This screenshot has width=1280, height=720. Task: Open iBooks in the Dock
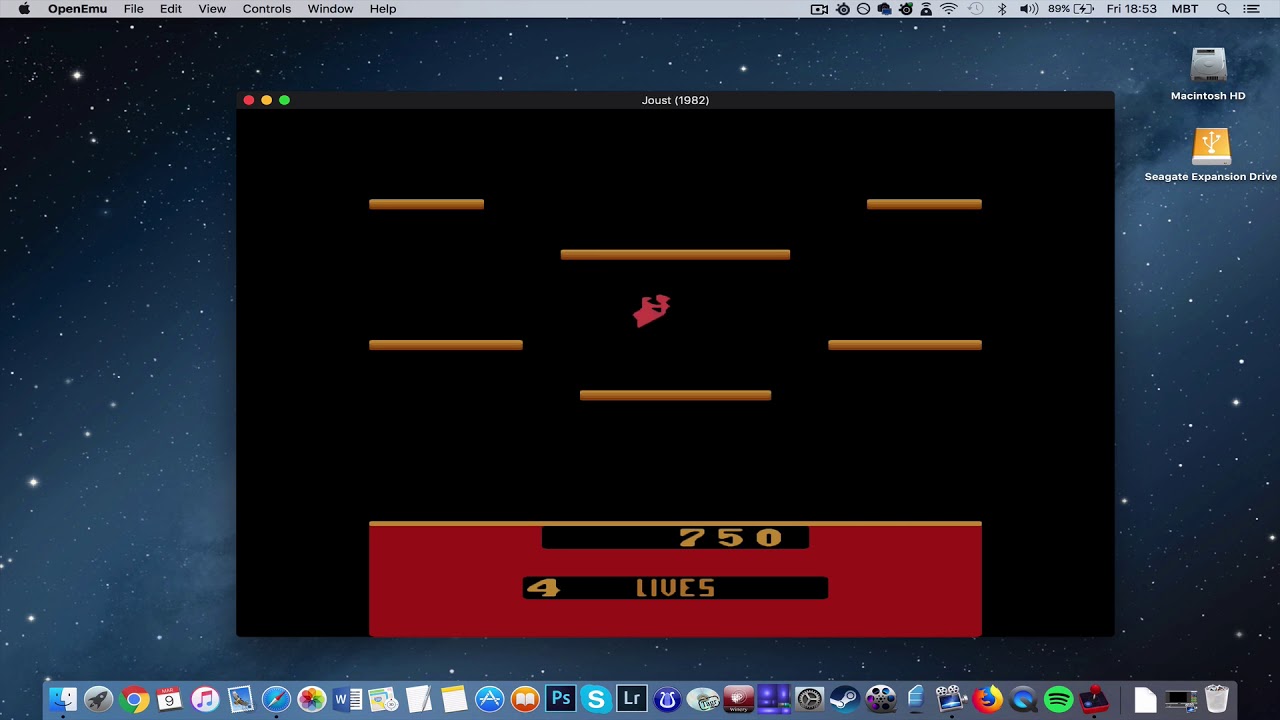tap(525, 699)
